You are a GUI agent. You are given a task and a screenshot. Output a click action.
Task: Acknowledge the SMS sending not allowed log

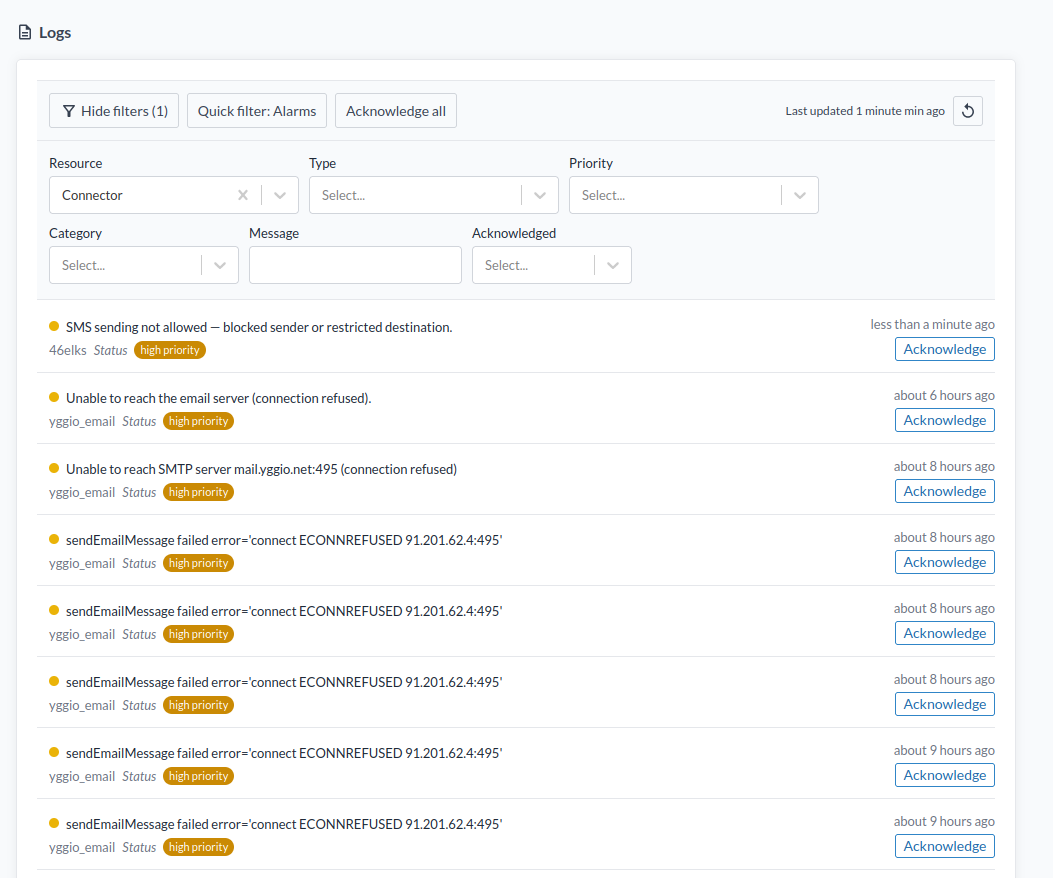click(x=944, y=349)
